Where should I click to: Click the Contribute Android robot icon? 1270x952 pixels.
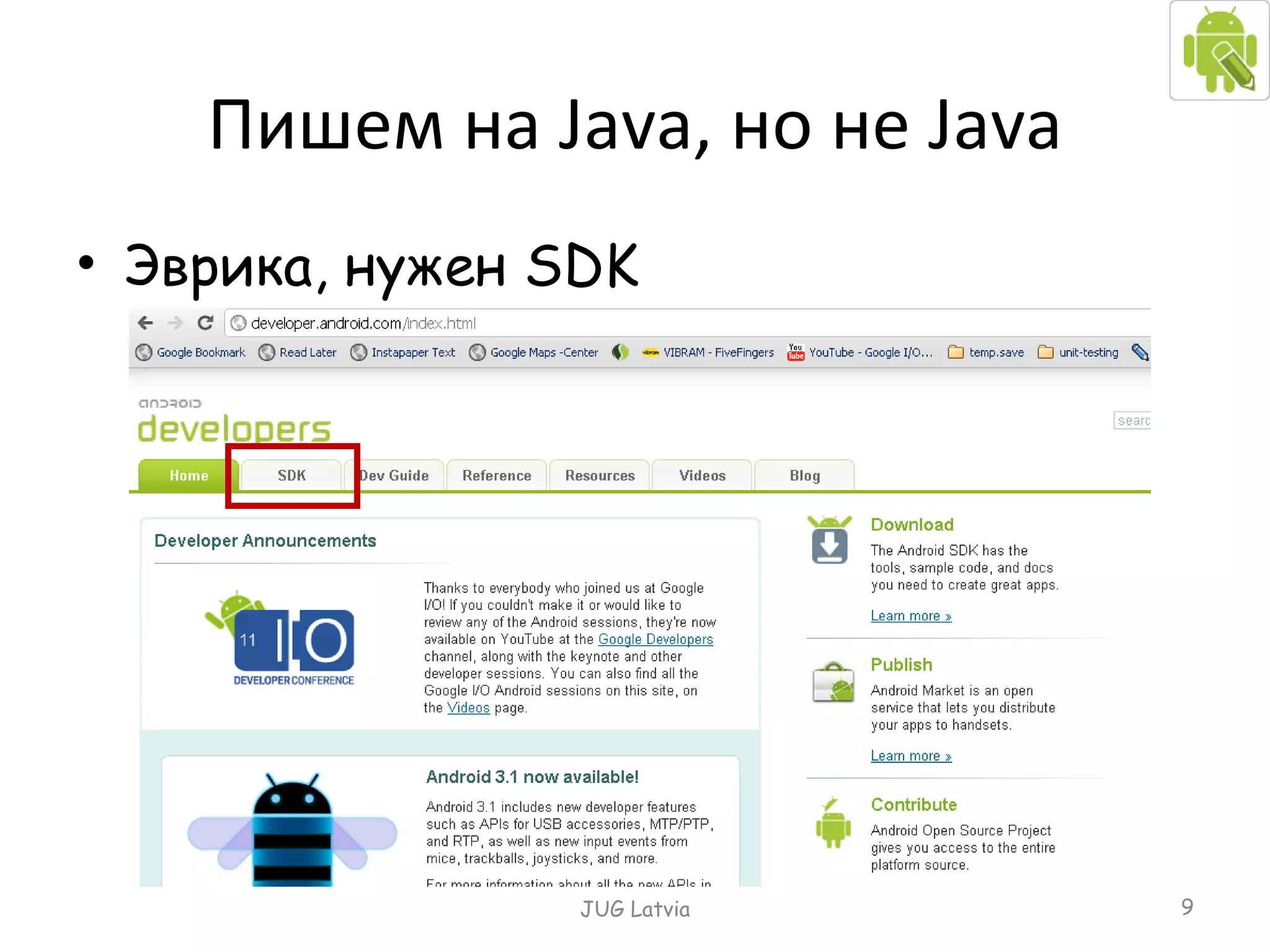coord(833,822)
